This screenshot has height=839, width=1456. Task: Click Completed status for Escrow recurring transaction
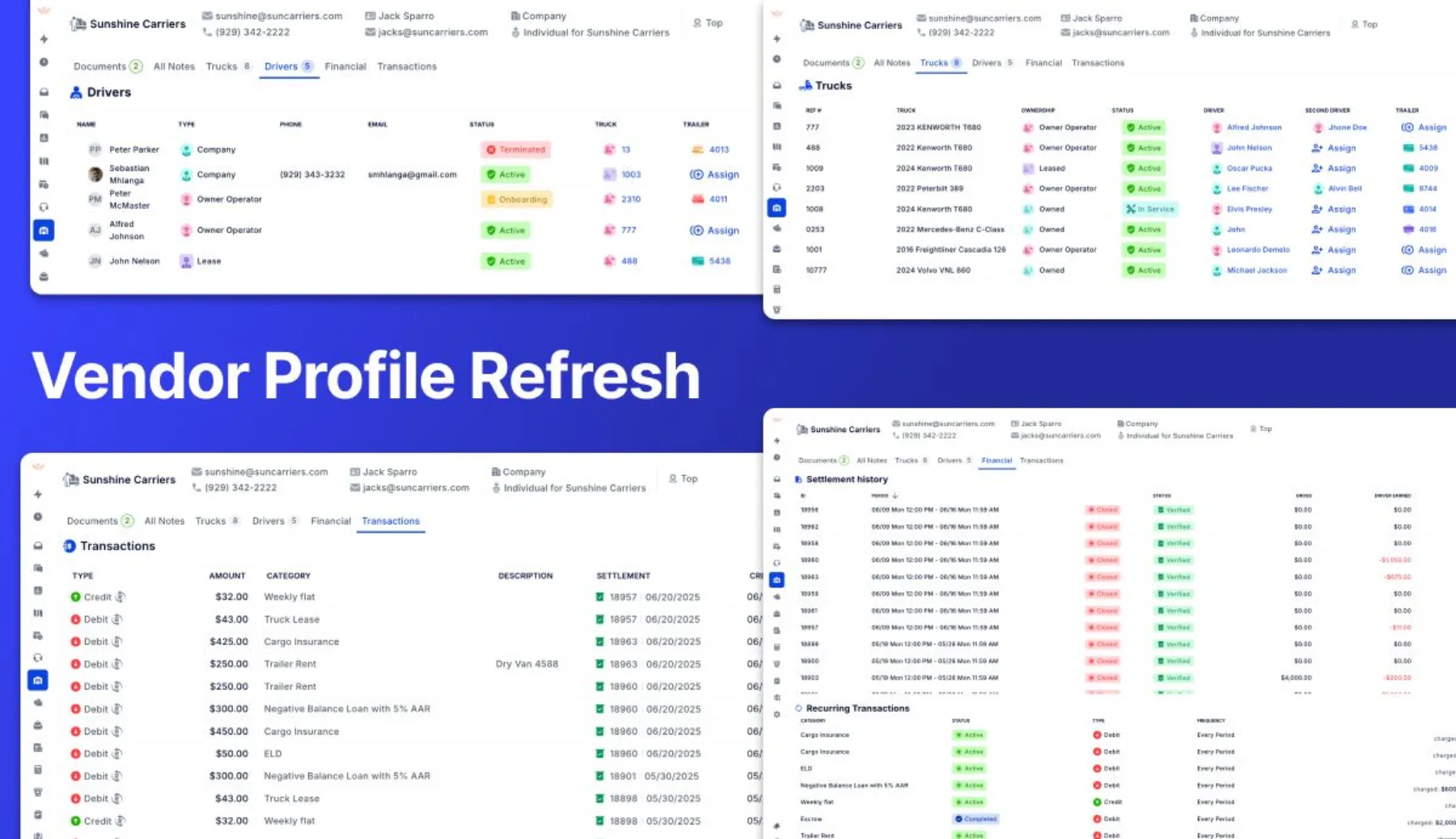976,819
